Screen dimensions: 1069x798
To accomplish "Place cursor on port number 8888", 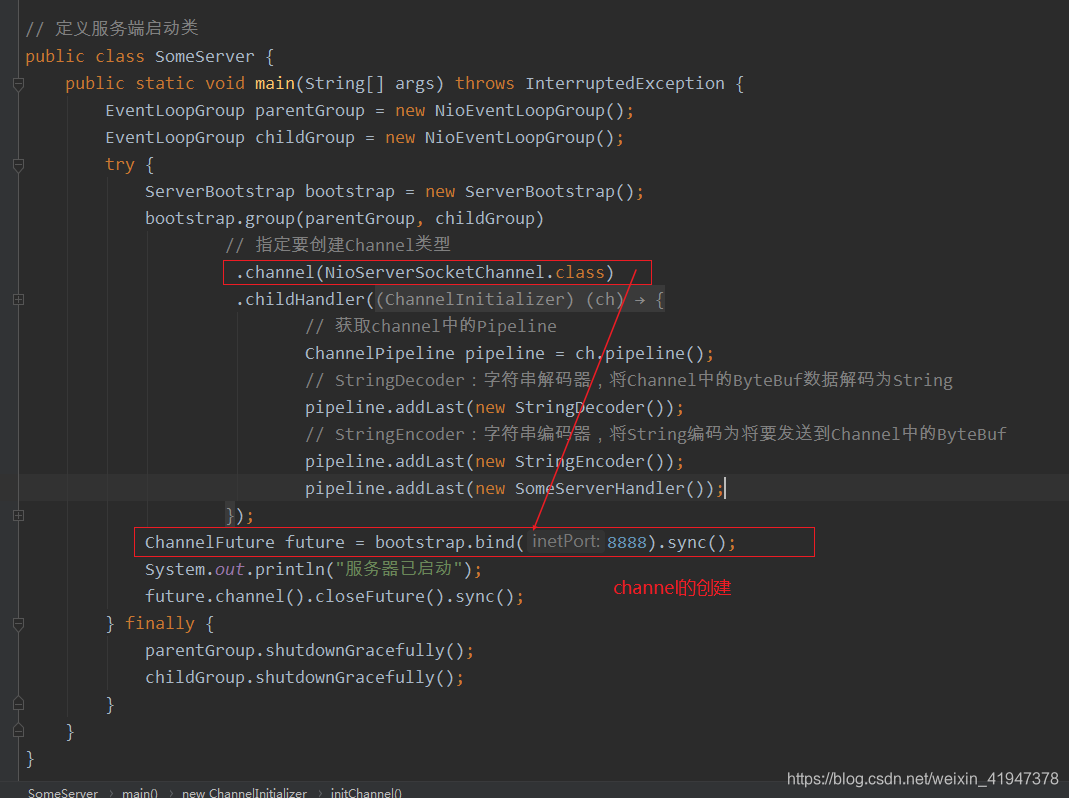I will point(627,543).
